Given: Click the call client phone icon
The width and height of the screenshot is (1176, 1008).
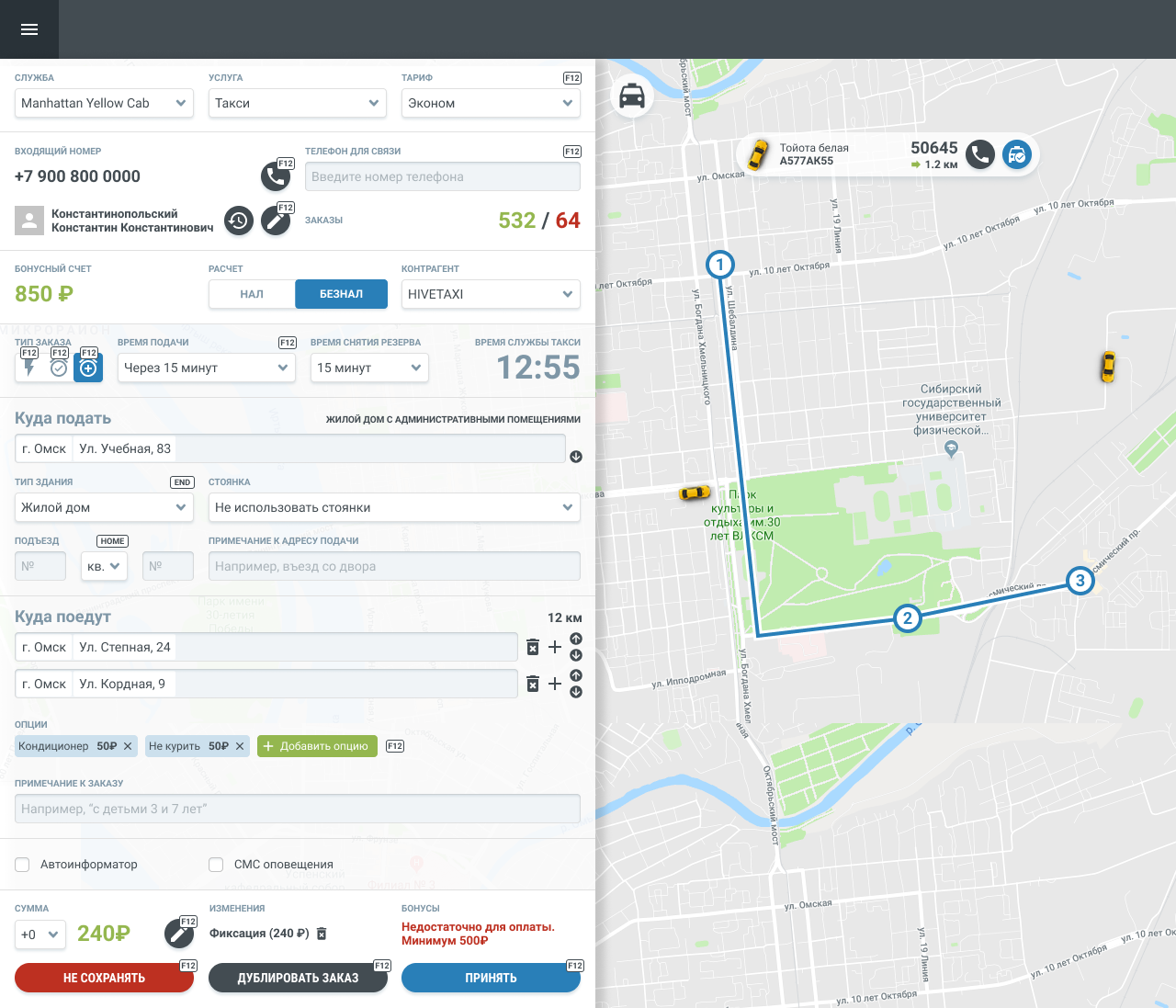Looking at the screenshot, I should tap(275, 176).
